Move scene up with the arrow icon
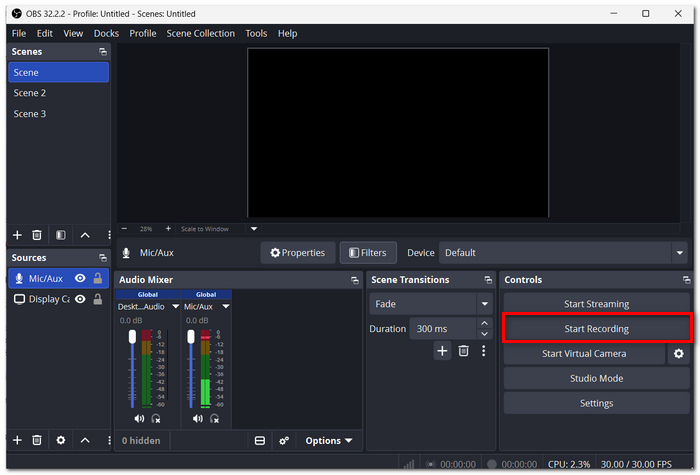 85,235
